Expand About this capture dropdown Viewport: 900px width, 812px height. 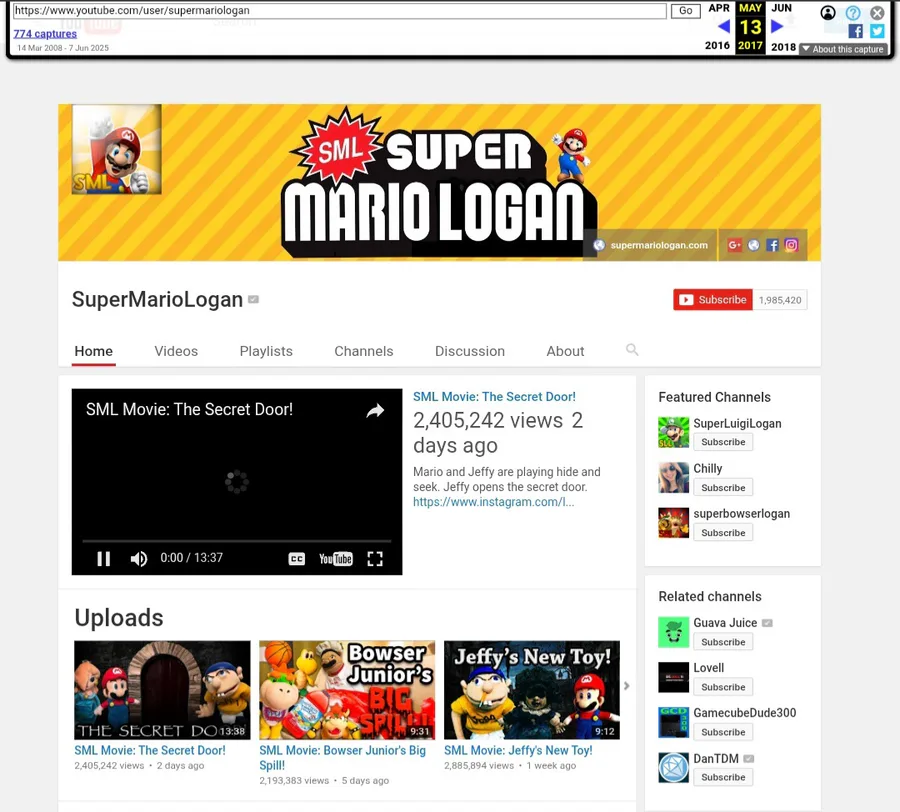(843, 49)
